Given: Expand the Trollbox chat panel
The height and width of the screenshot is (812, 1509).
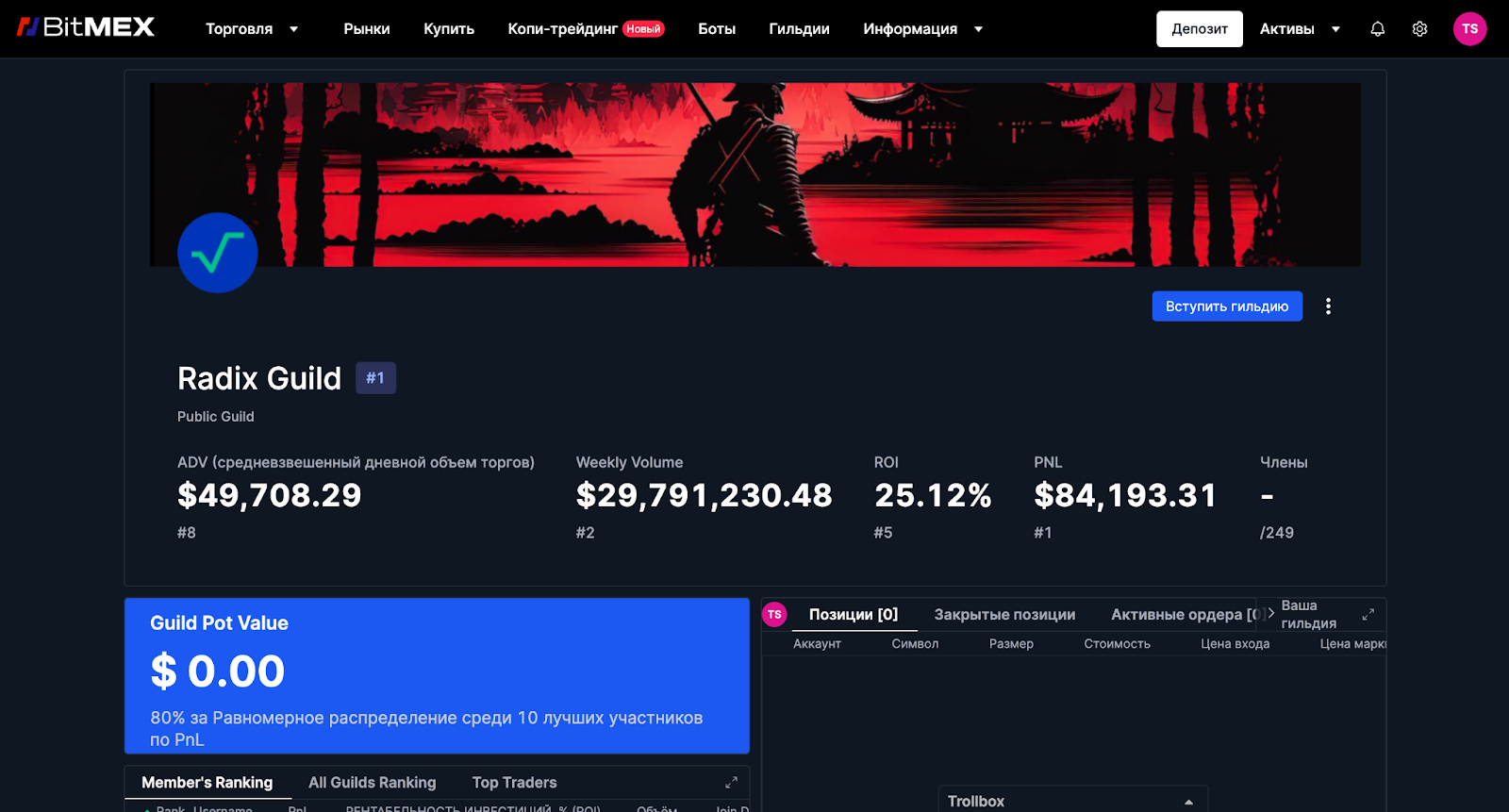Looking at the screenshot, I should point(1188,802).
